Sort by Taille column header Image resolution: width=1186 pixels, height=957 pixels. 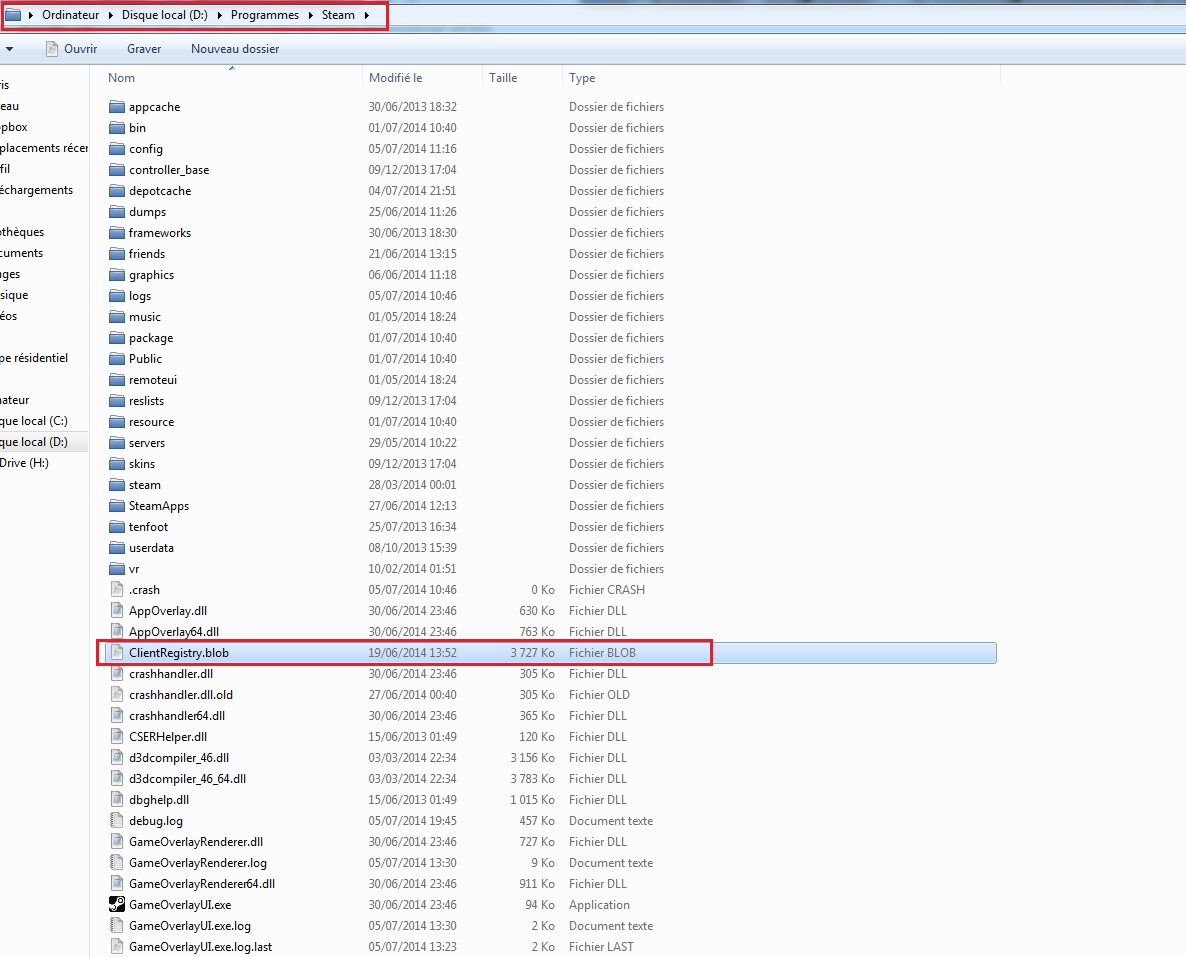pyautogui.click(x=503, y=78)
